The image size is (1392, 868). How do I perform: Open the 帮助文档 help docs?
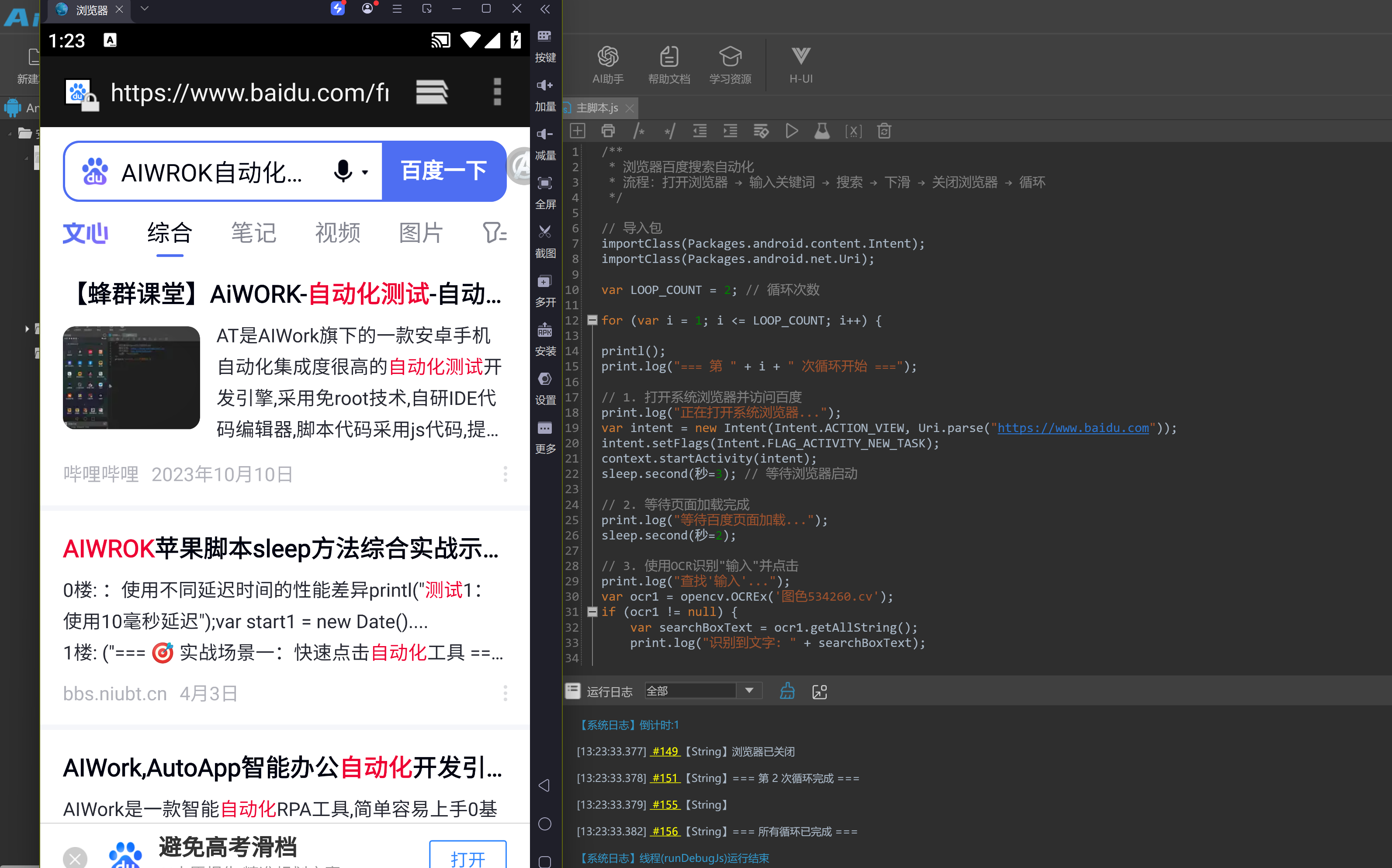coord(669,65)
